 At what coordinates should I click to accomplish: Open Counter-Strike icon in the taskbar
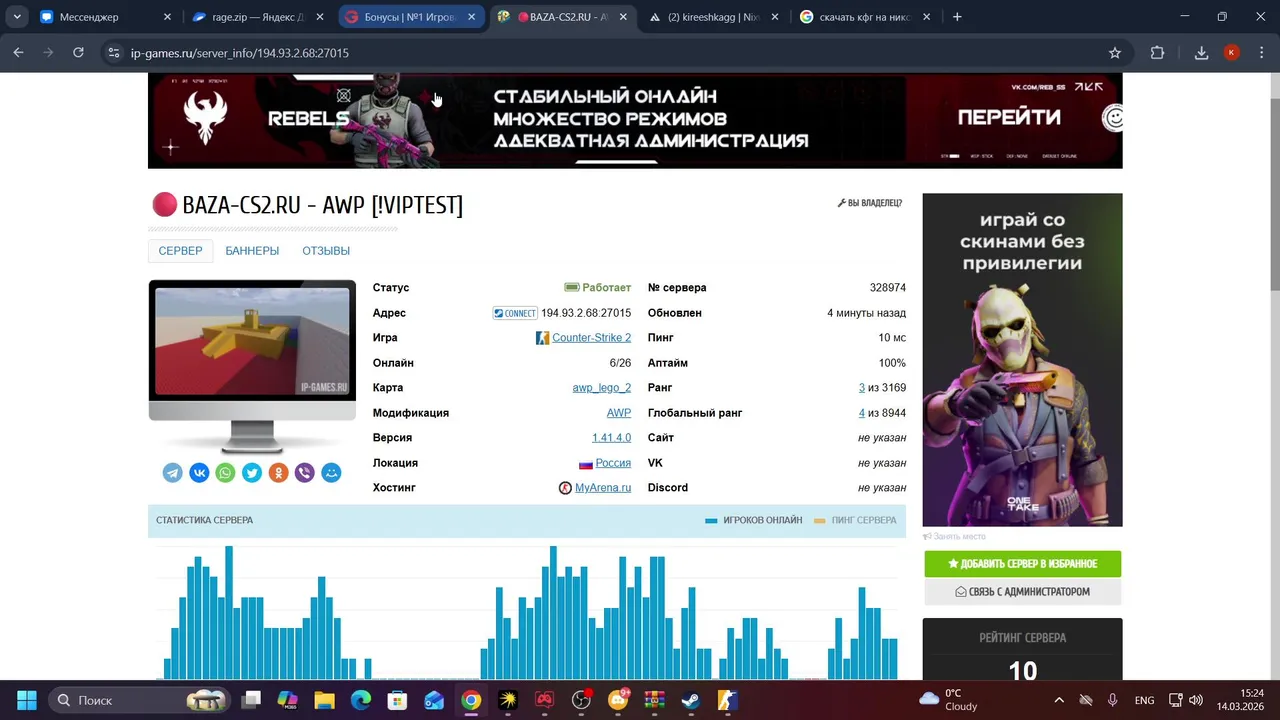pos(728,700)
